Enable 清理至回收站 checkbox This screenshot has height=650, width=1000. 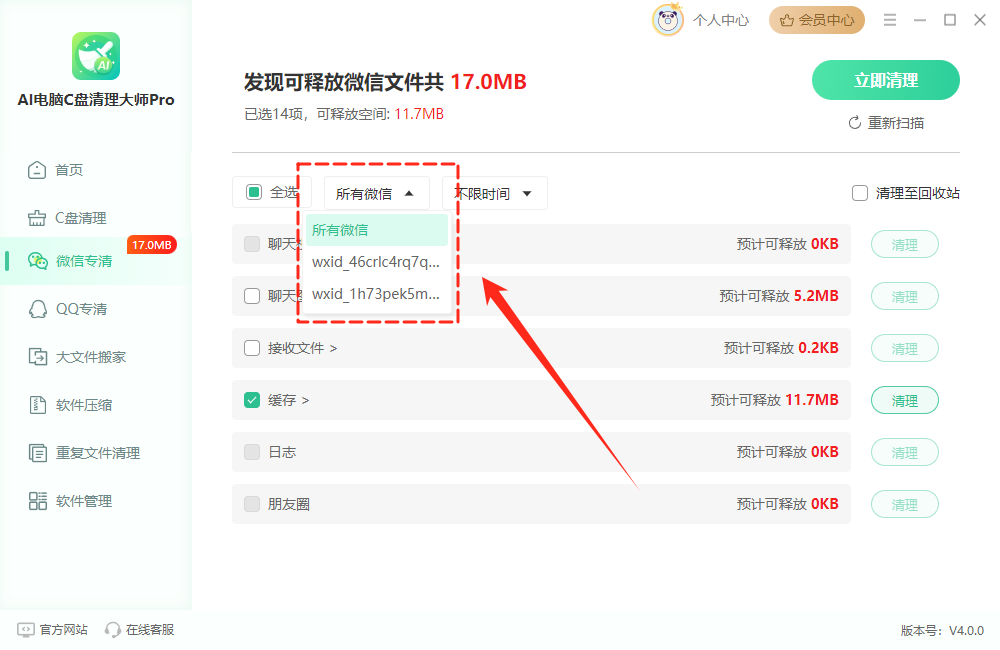(x=860, y=193)
